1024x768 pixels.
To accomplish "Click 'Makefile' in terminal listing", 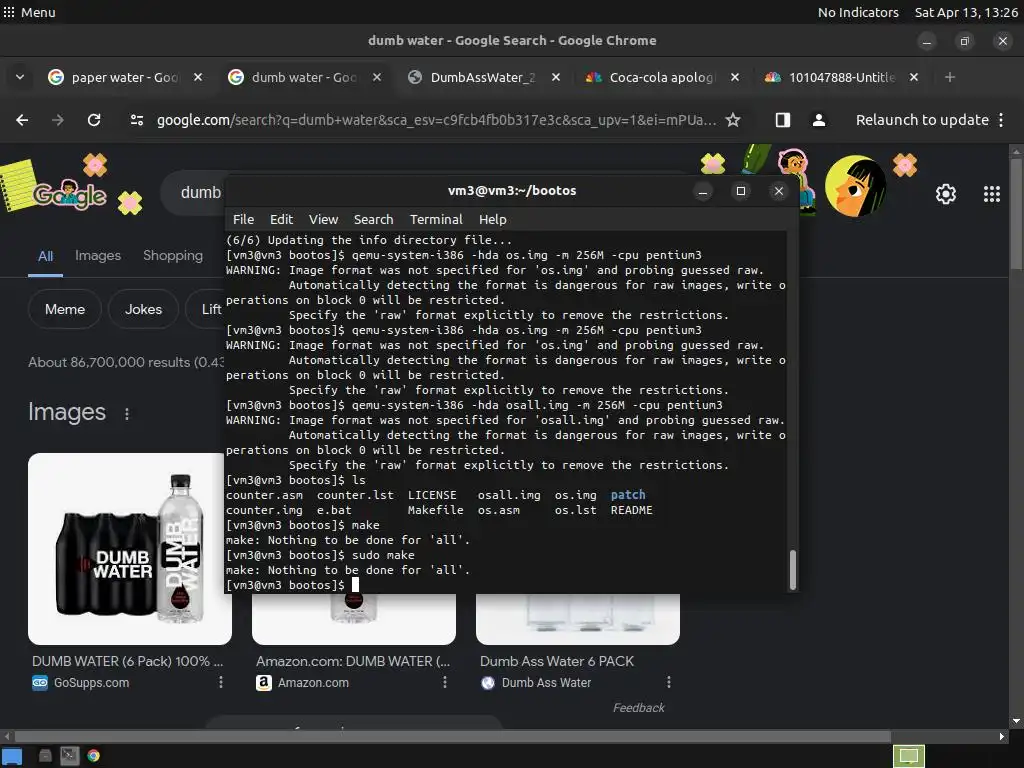I will [x=436, y=510].
